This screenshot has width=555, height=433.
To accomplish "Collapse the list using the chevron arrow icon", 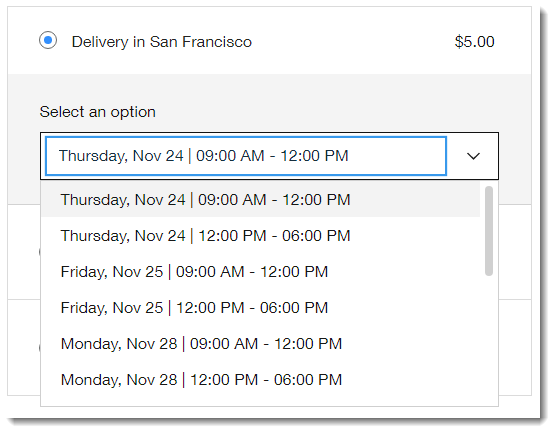I will [x=473, y=156].
